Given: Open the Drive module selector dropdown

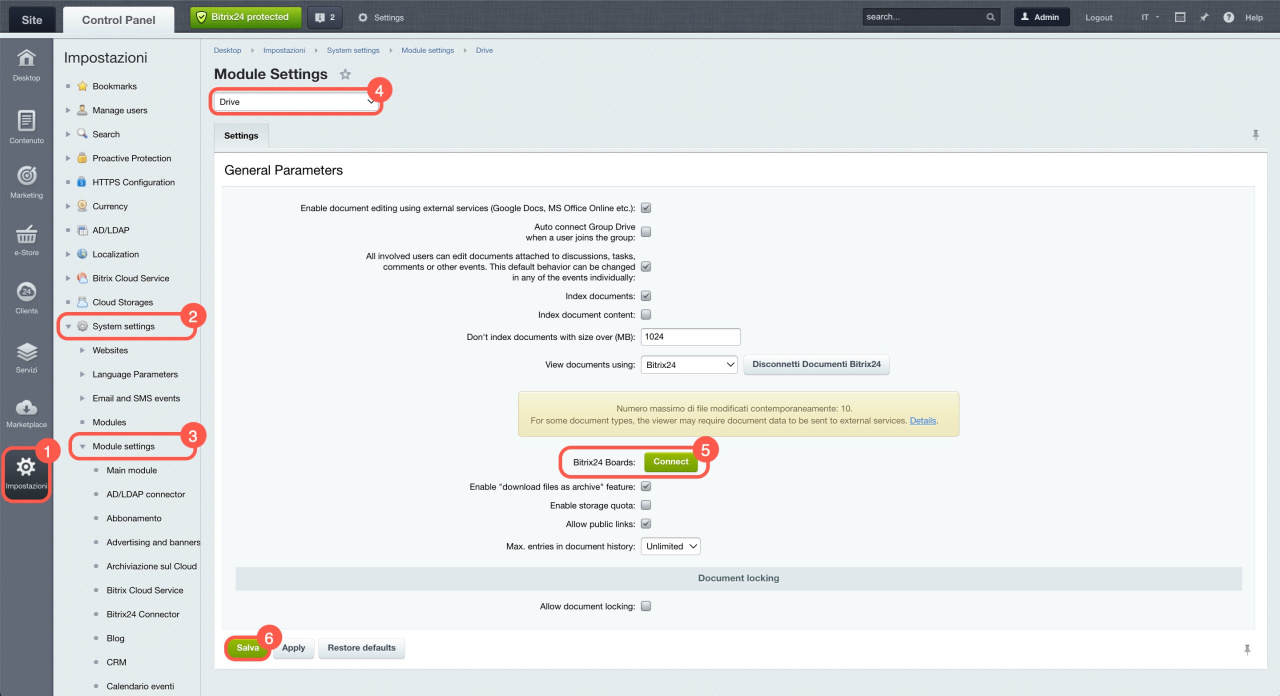Looking at the screenshot, I should [296, 102].
